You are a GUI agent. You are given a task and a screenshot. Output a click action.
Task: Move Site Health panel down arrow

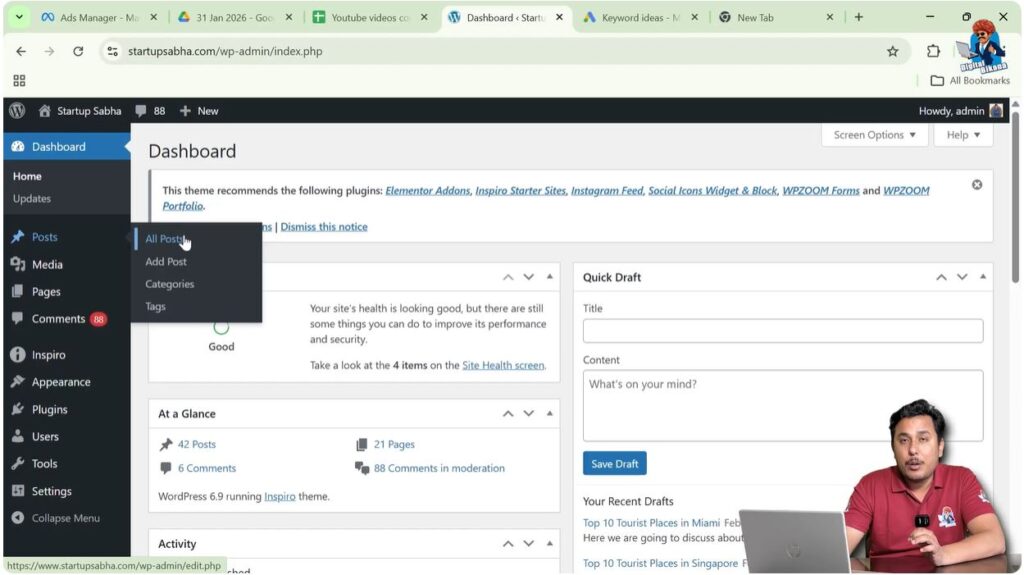tap(528, 277)
